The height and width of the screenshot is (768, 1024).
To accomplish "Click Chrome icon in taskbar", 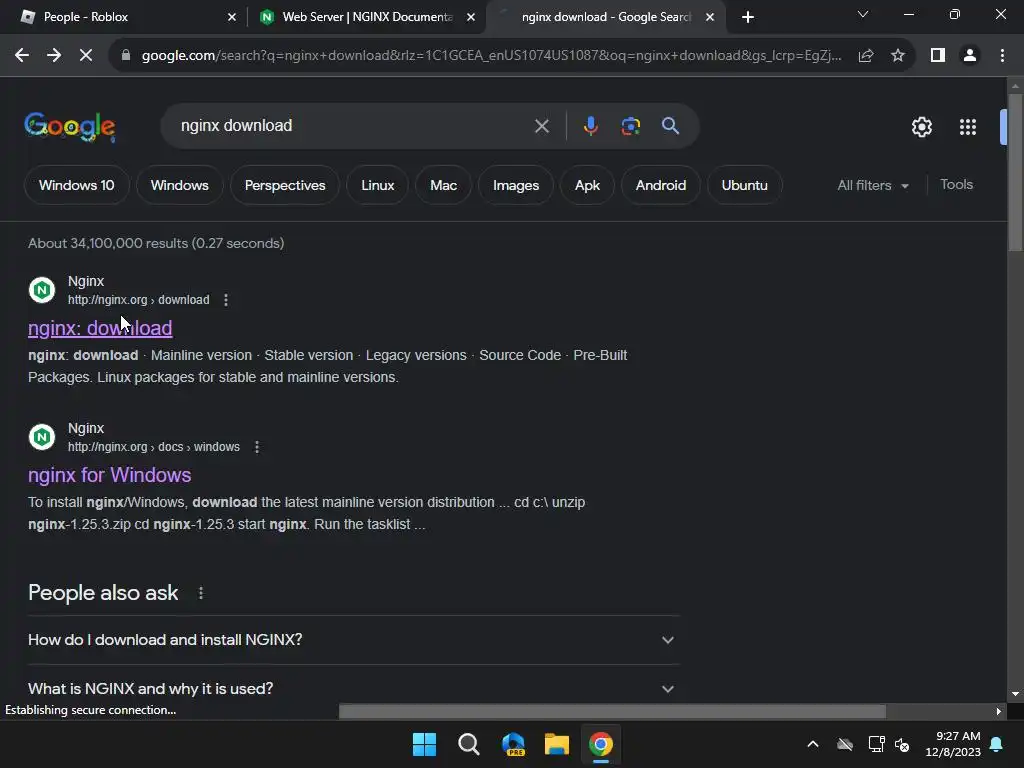I will pos(601,744).
